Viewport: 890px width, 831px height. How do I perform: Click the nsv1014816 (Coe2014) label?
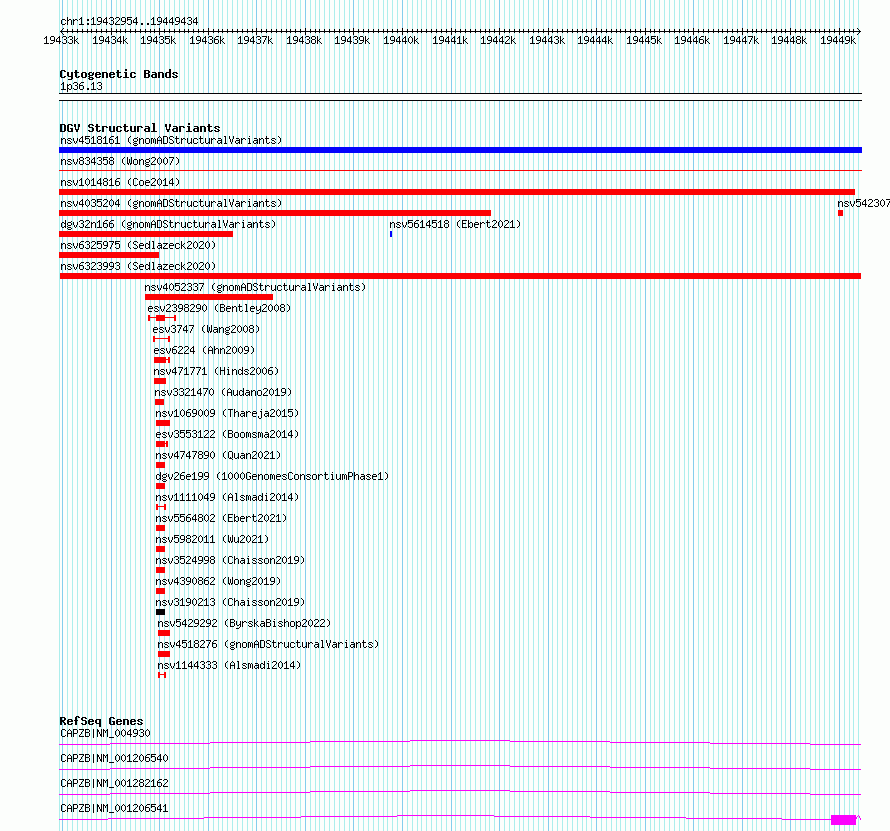[120, 182]
